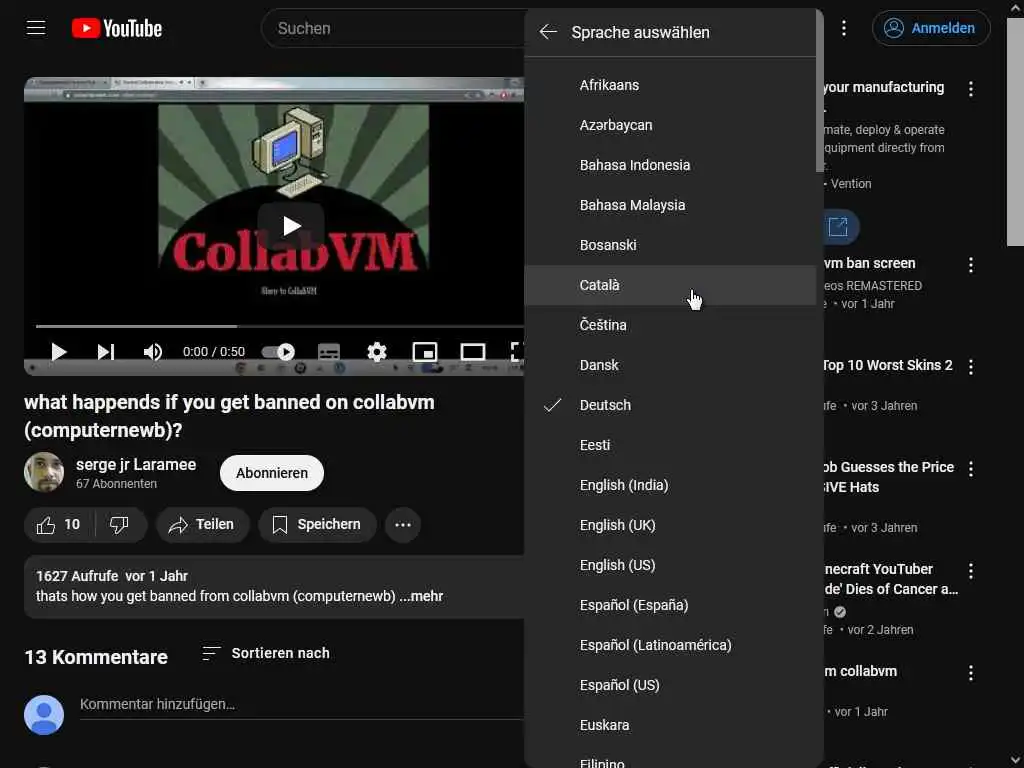Open options for 'necraft YouTuber' video
Screen dimensions: 1024x768
pyautogui.click(x=971, y=571)
